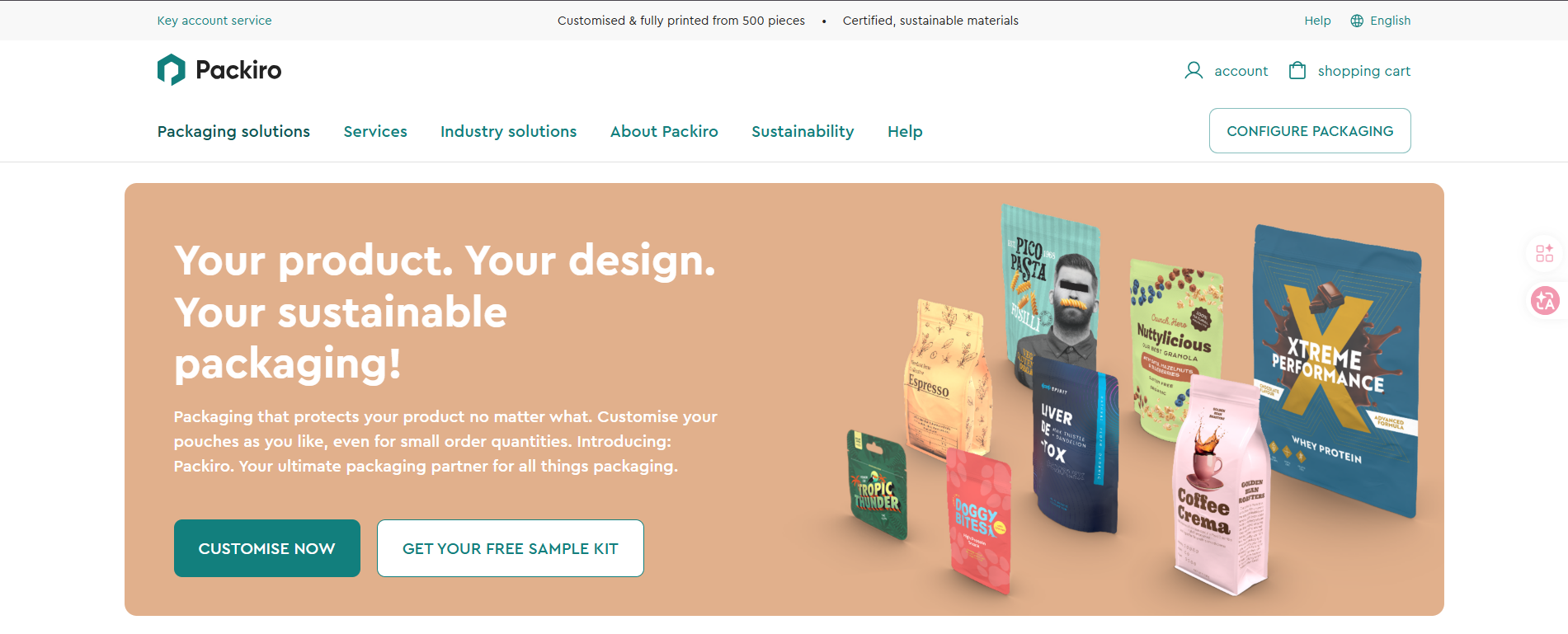Screen dimensions: 1568x634
Task: Open the Packaging solutions menu
Action: [x=233, y=131]
